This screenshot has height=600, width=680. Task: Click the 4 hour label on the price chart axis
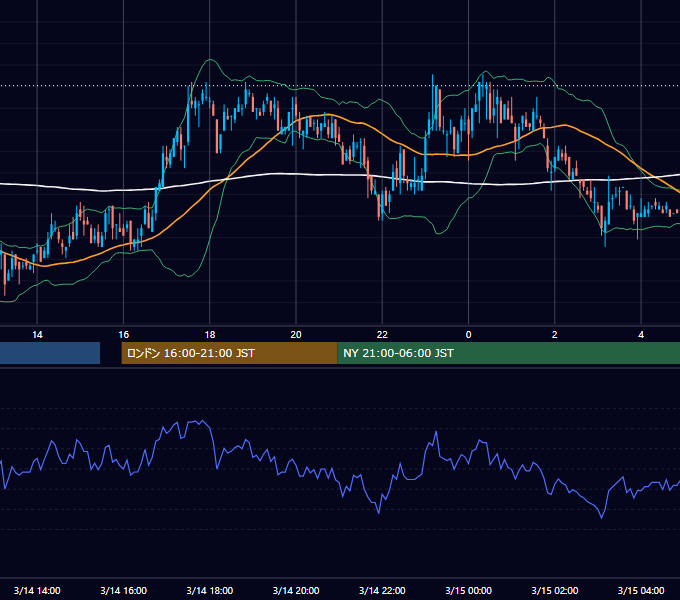click(x=641, y=335)
